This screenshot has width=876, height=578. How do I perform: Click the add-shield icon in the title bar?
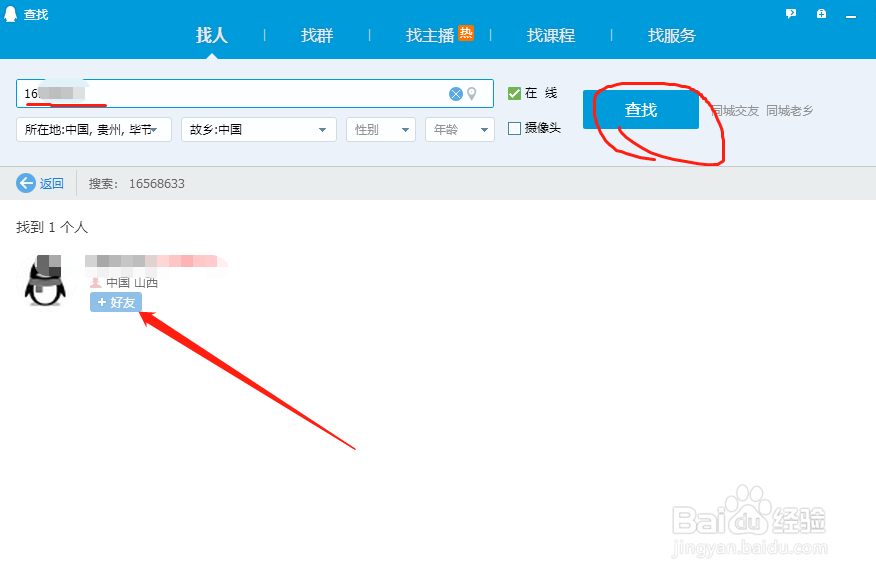[821, 13]
